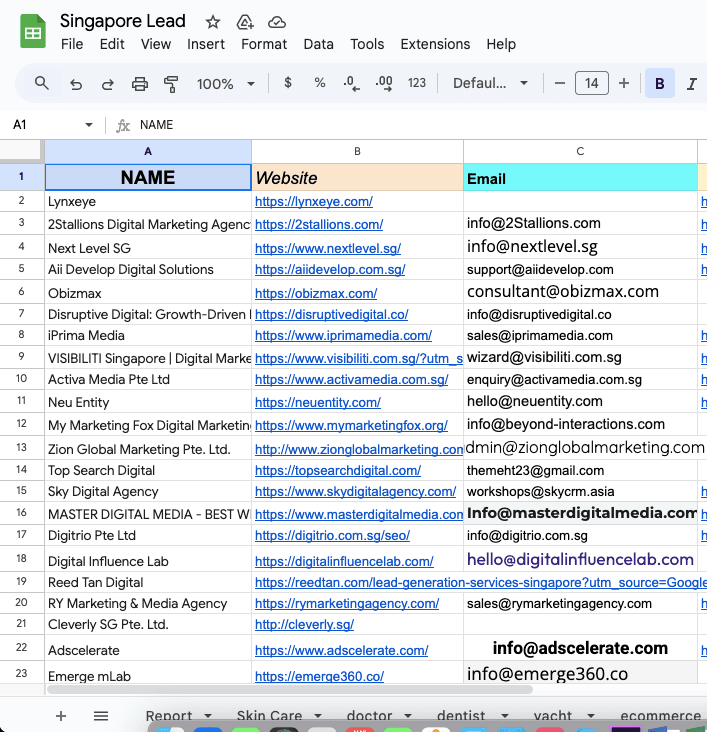Activate the paint format tool
Screen dimensions: 707x732
pyautogui.click(x=171, y=84)
